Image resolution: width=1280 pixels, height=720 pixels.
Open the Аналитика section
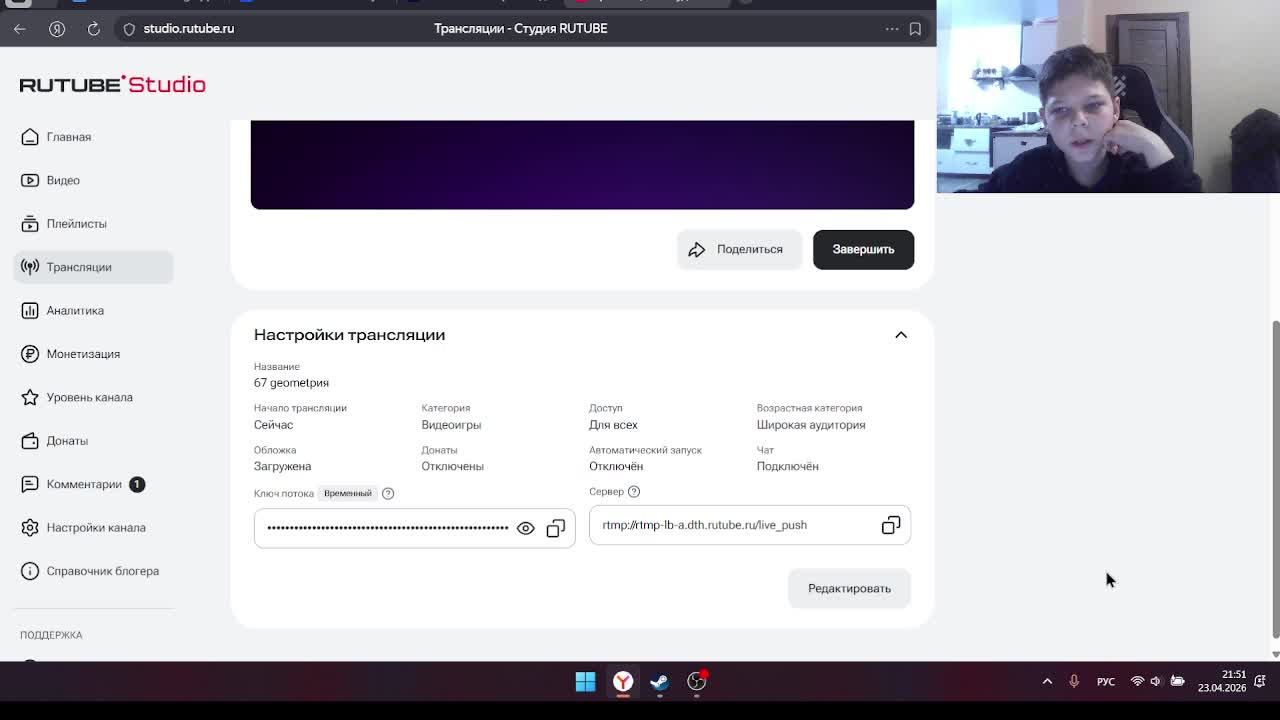tap(93, 311)
